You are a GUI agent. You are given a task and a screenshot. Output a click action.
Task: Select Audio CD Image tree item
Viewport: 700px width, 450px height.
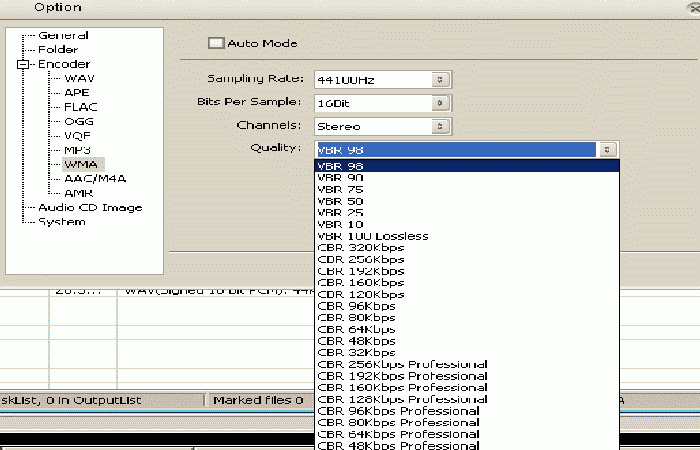90,207
